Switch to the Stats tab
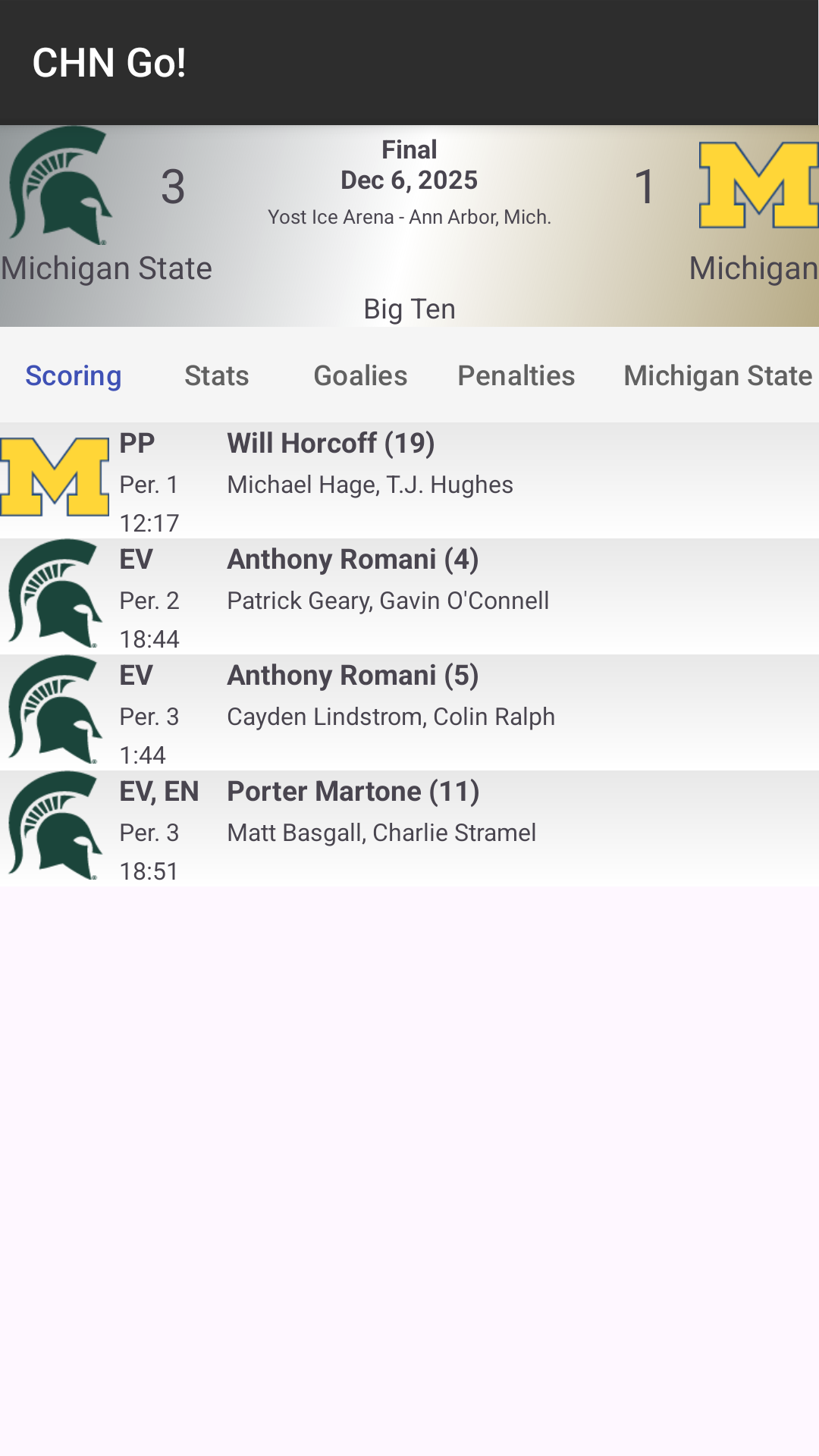This screenshot has width=819, height=1456. (217, 375)
